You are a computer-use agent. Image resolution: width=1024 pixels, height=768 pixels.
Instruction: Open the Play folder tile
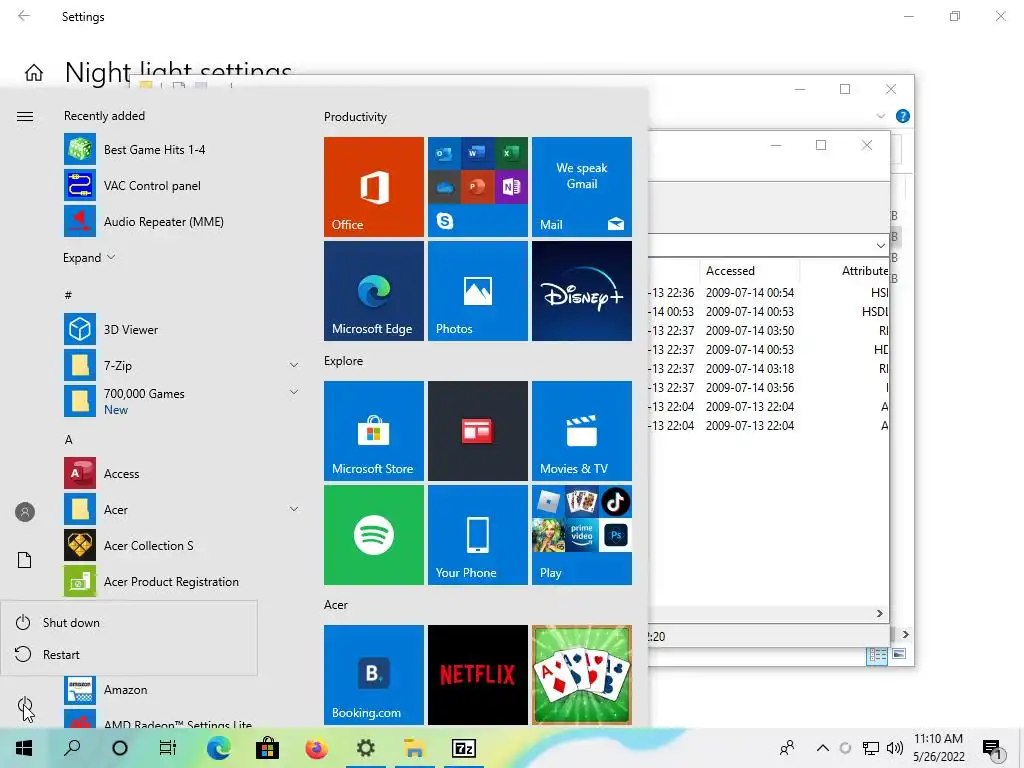pos(582,535)
